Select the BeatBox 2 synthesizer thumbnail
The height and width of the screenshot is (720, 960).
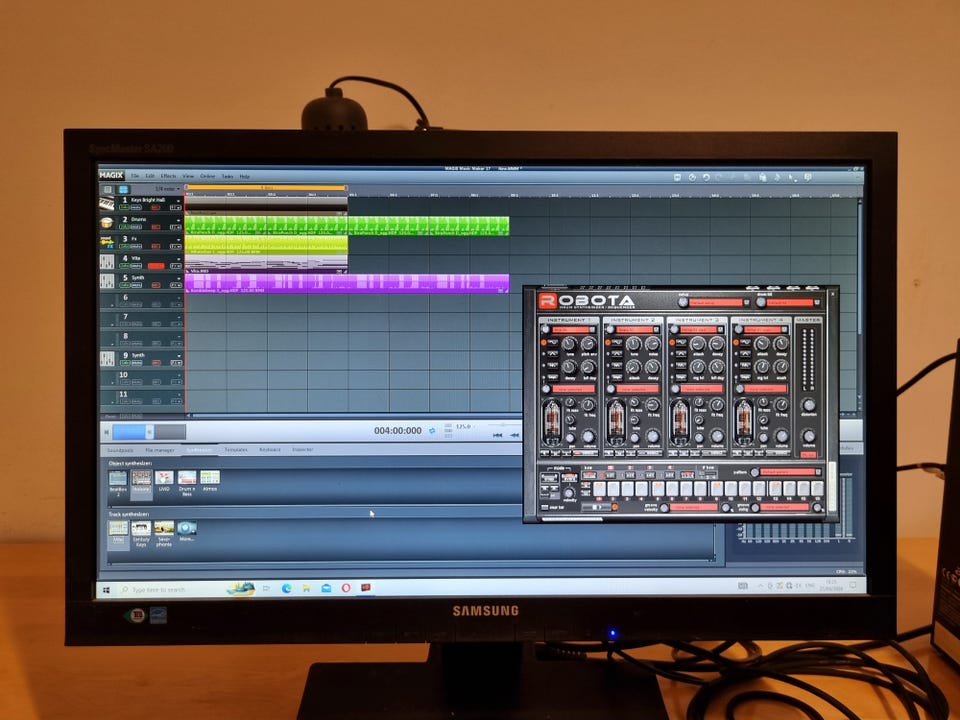click(118, 478)
